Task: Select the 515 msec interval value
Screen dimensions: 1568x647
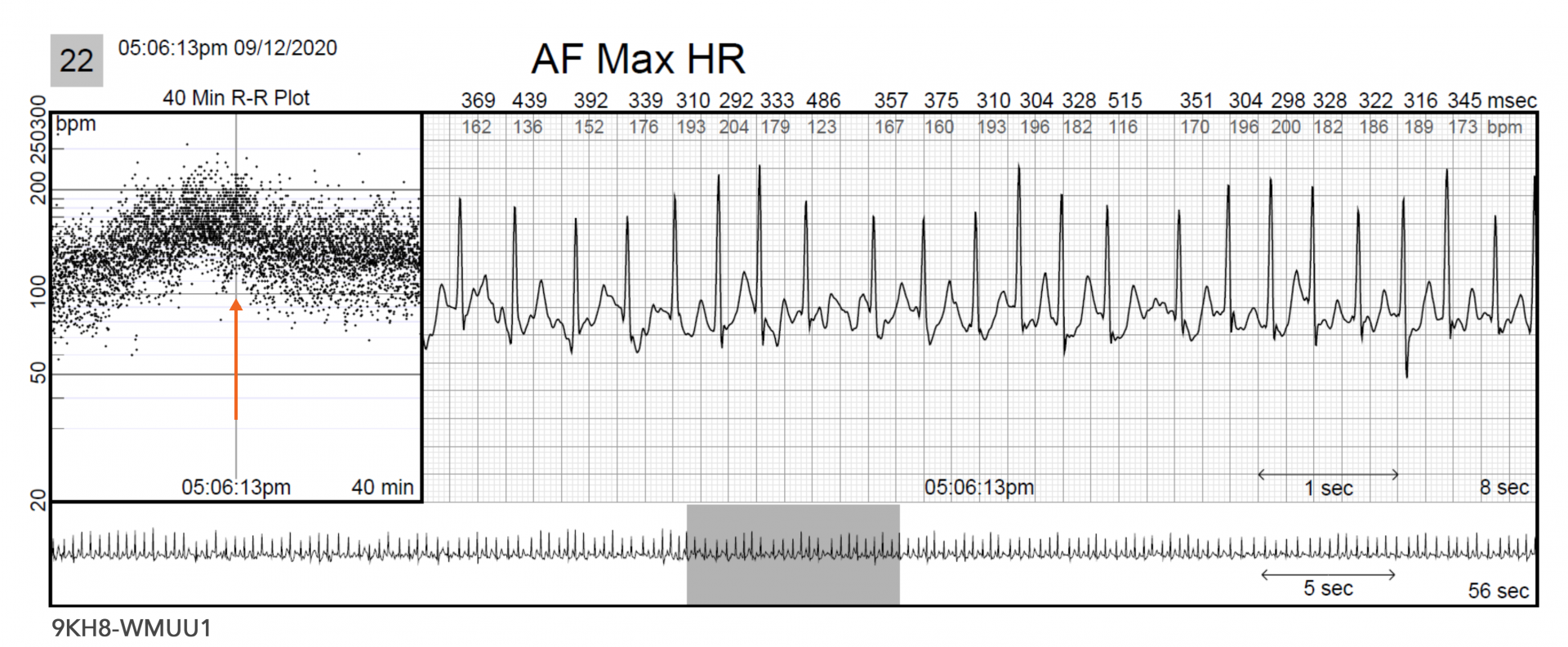Action: point(1125,100)
